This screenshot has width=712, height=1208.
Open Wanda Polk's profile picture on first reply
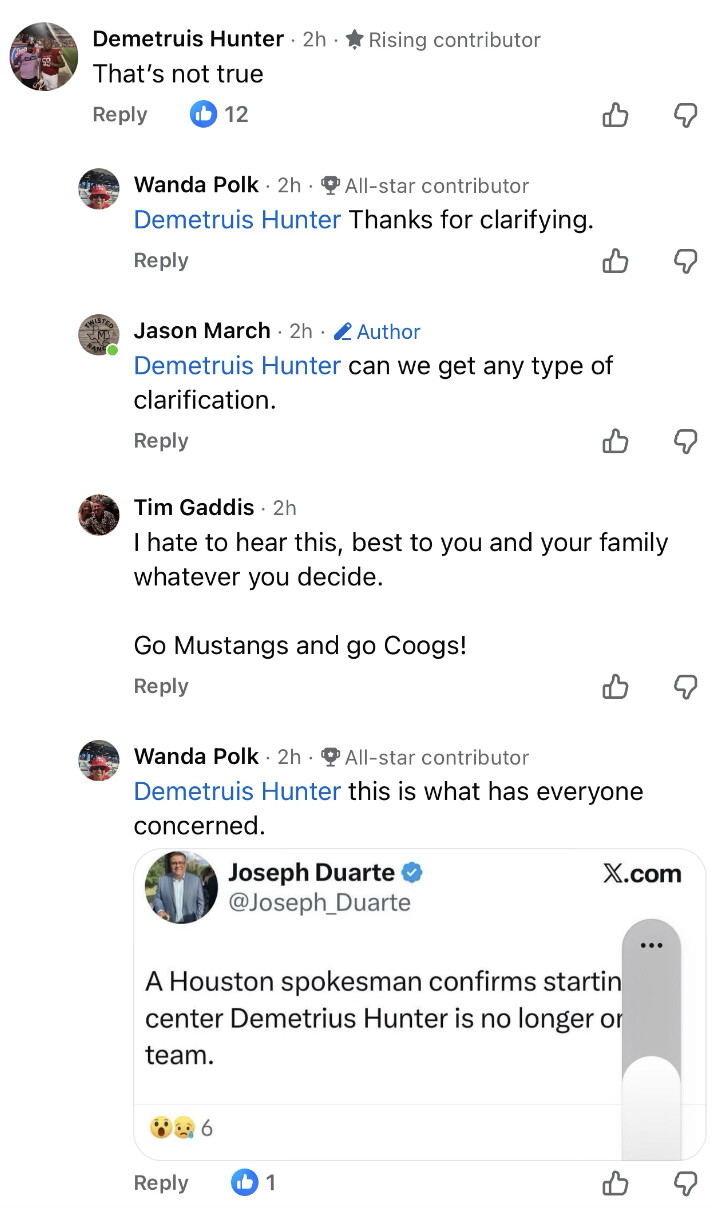tap(99, 189)
